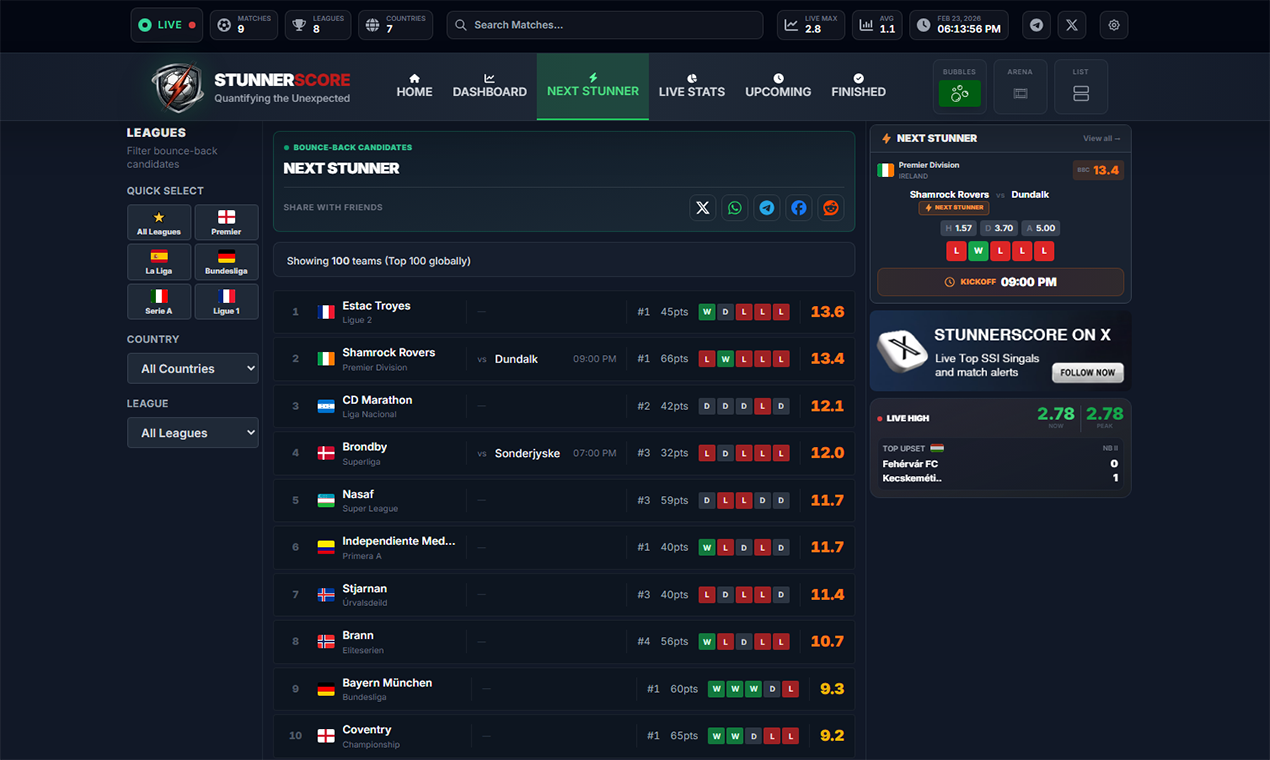Share on Facebook
This screenshot has height=760, width=1270.
(x=799, y=208)
